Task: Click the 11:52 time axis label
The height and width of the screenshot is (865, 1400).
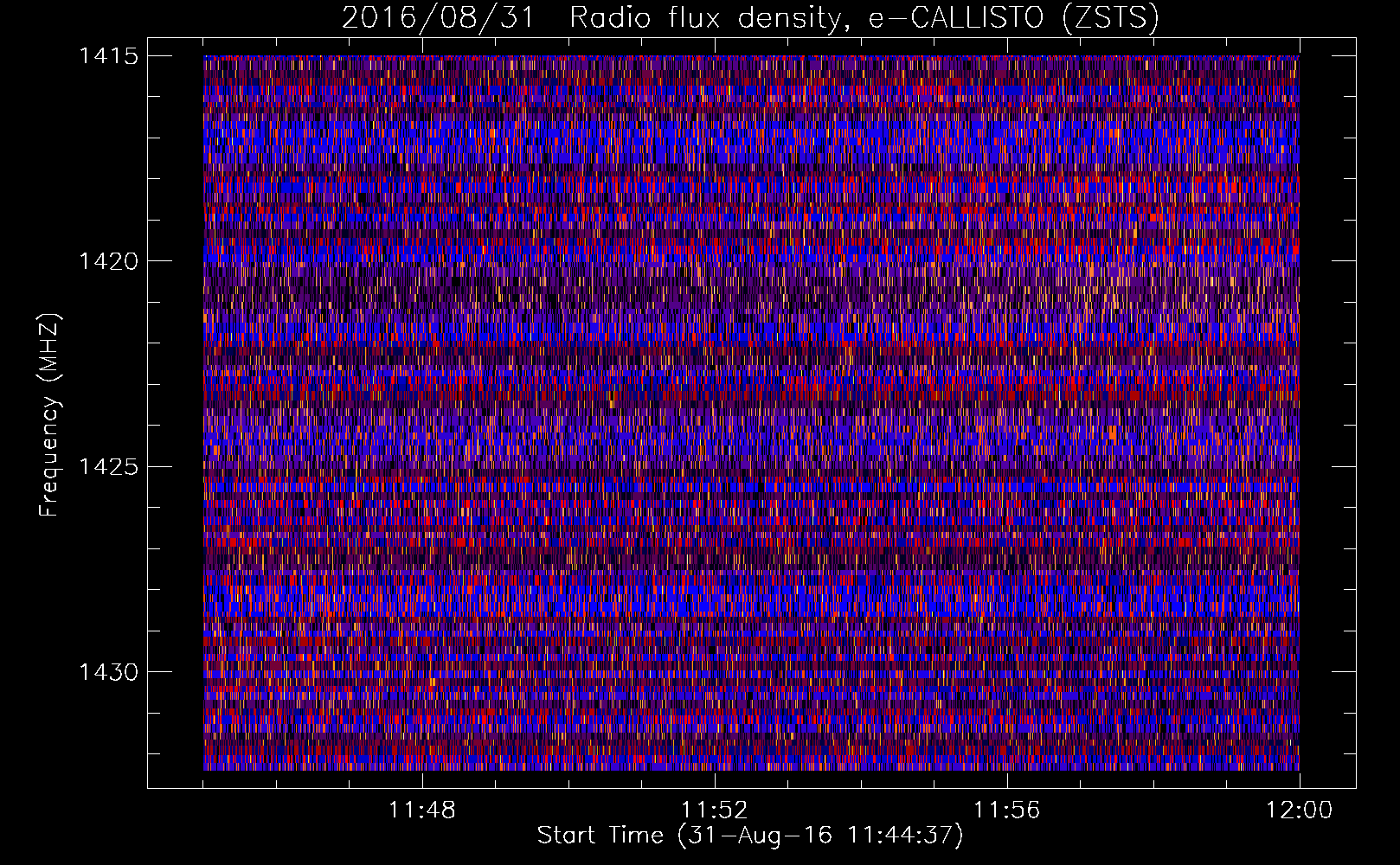Action: (714, 811)
